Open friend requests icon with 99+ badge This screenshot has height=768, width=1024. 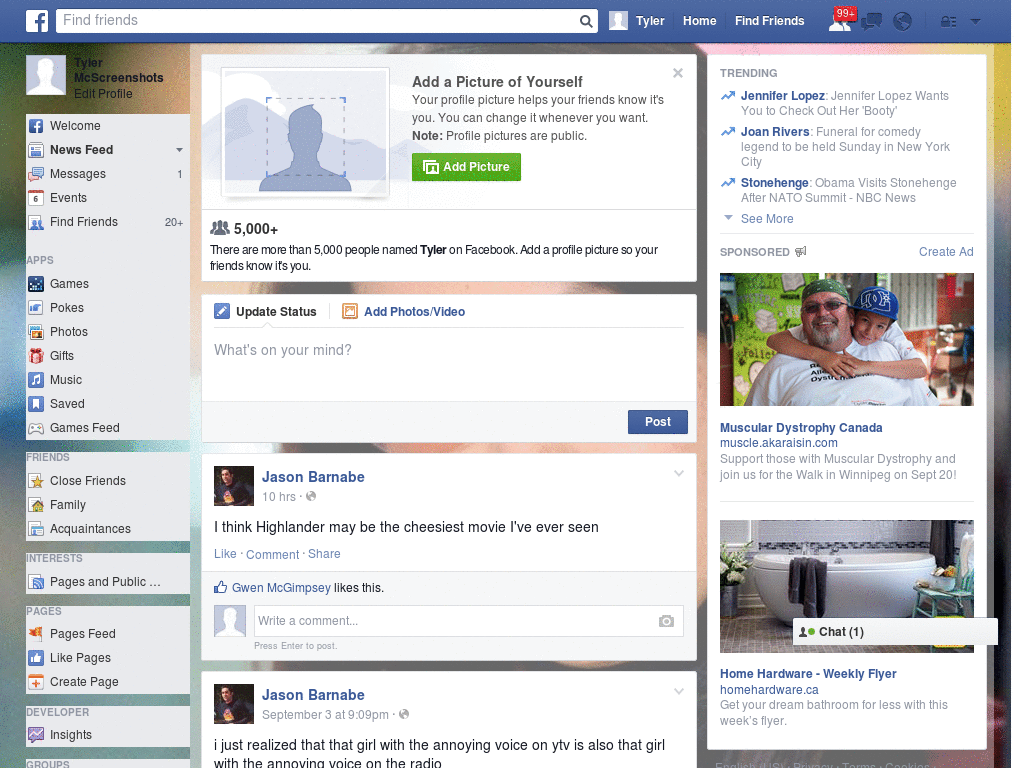tap(841, 20)
